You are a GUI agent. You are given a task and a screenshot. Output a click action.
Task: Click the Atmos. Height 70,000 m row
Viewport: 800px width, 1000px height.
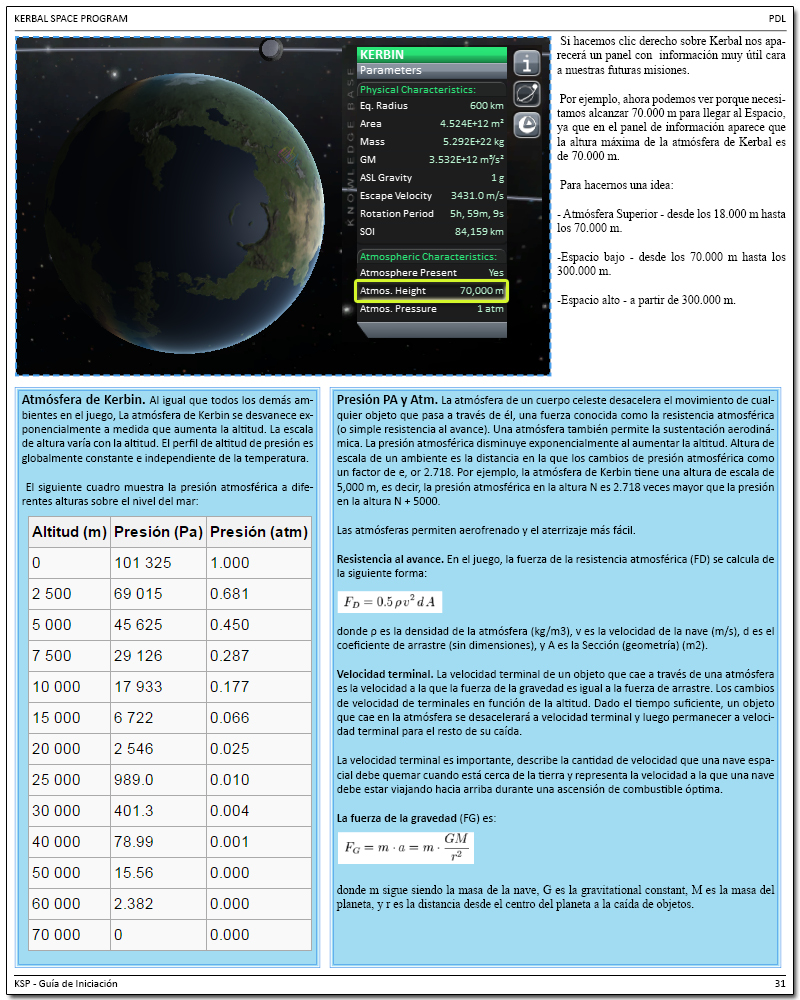[x=432, y=291]
